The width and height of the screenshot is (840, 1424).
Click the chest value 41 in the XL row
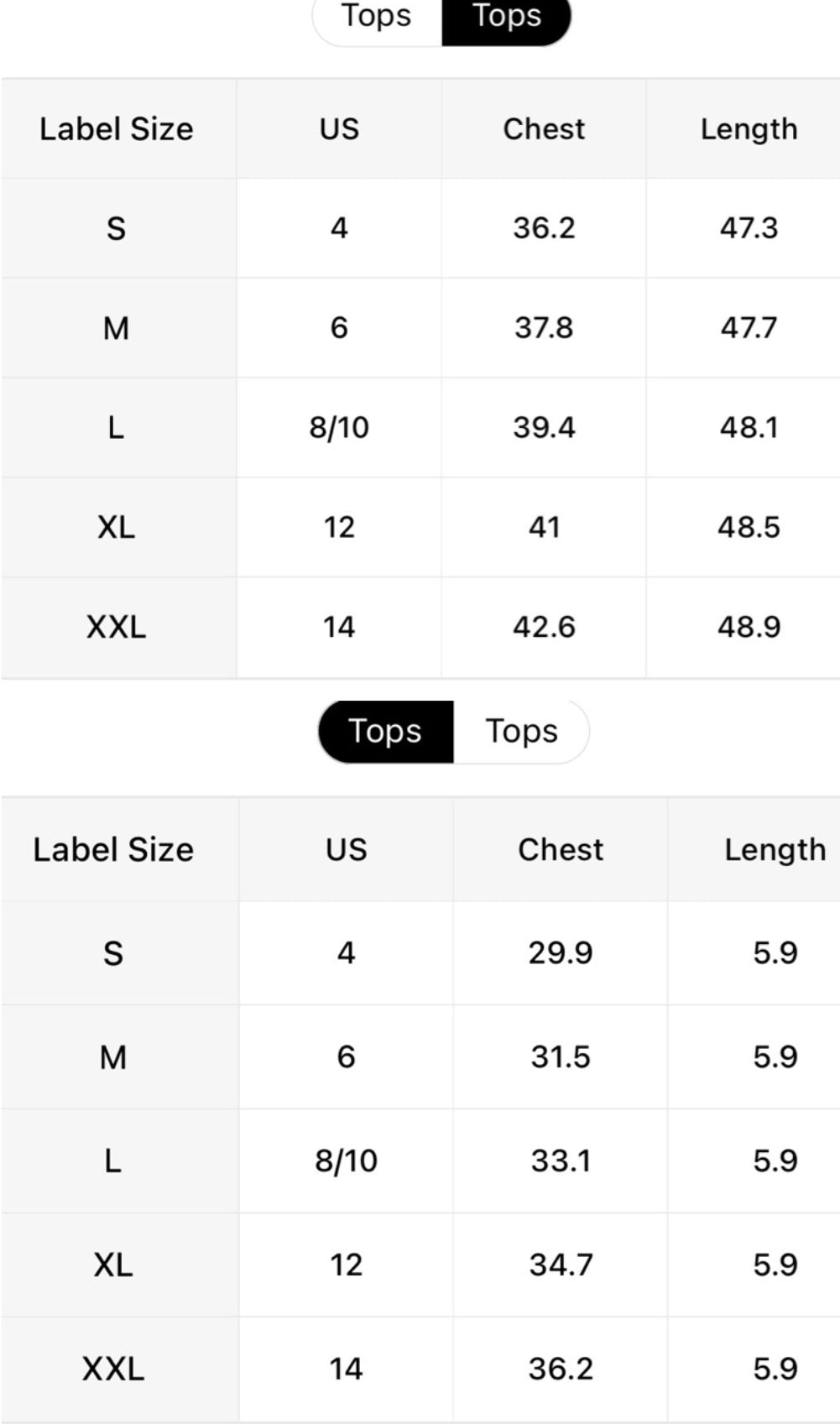tap(544, 528)
